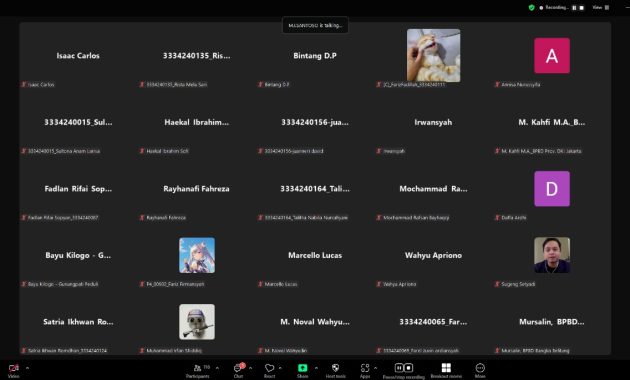630x380 pixels.
Task: Pause recording from bottom toolbar
Action: pos(399,368)
